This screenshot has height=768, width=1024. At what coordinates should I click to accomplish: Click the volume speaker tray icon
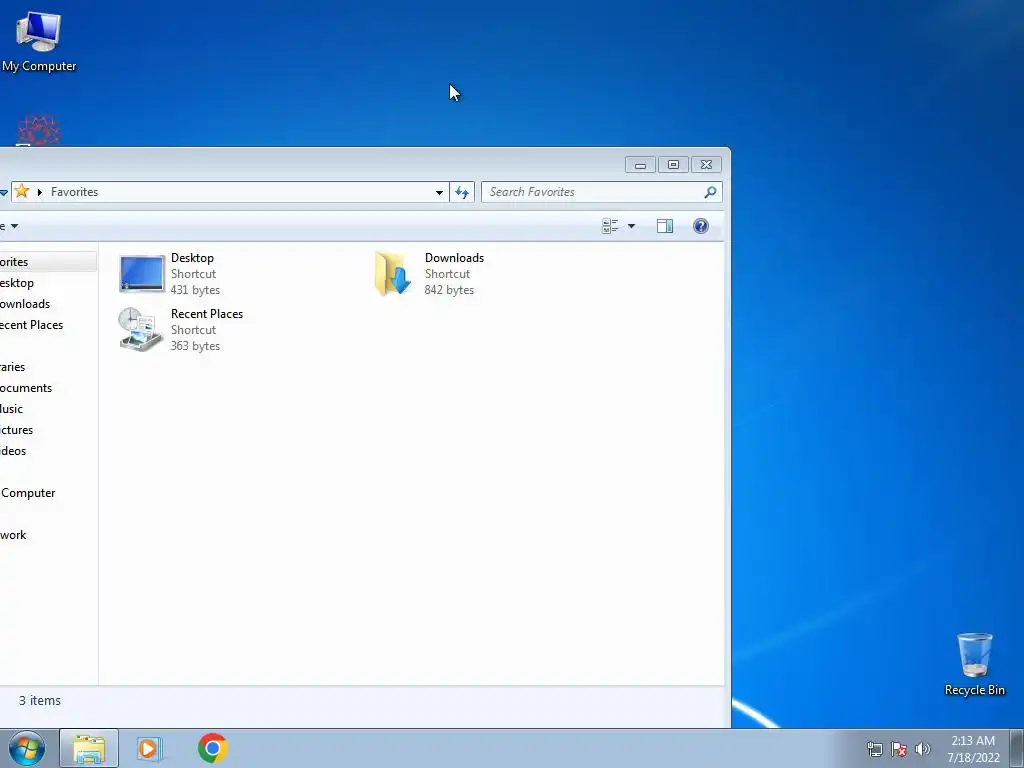[x=923, y=749]
